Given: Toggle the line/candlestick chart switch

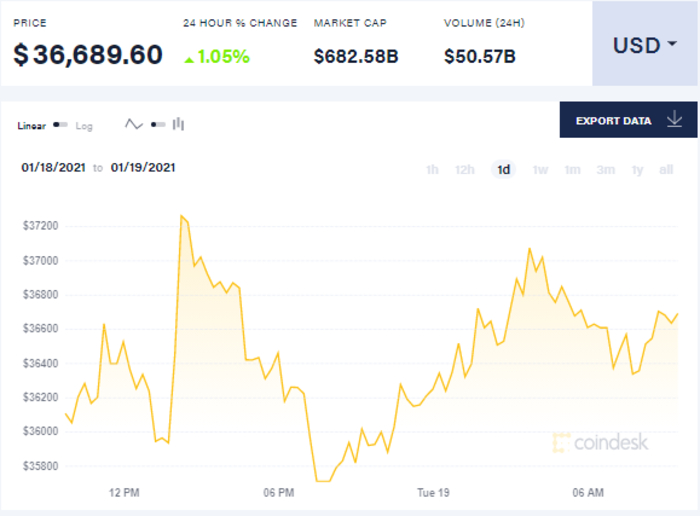Looking at the screenshot, I should coord(157,125).
